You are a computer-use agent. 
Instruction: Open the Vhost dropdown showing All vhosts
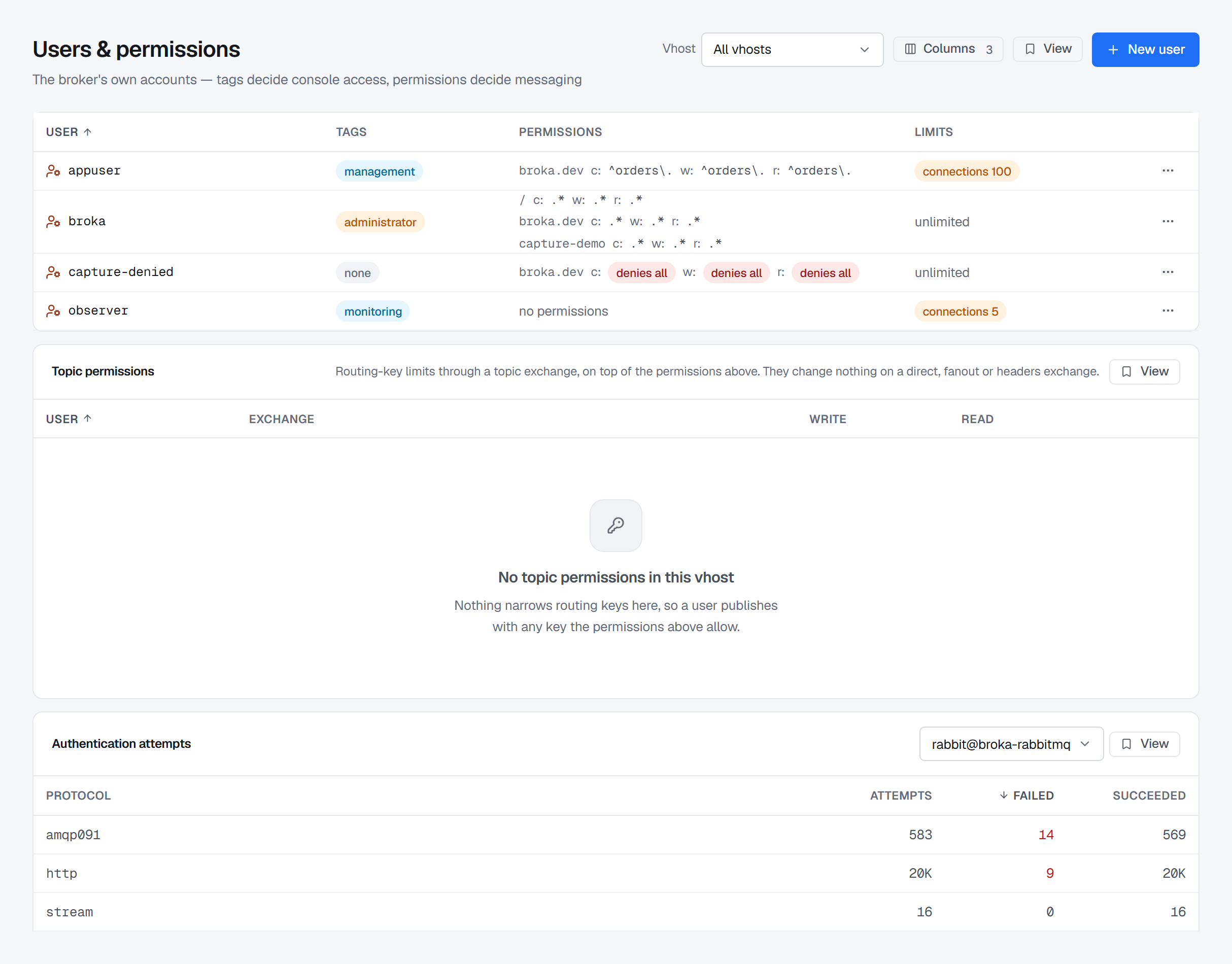pyautogui.click(x=792, y=50)
